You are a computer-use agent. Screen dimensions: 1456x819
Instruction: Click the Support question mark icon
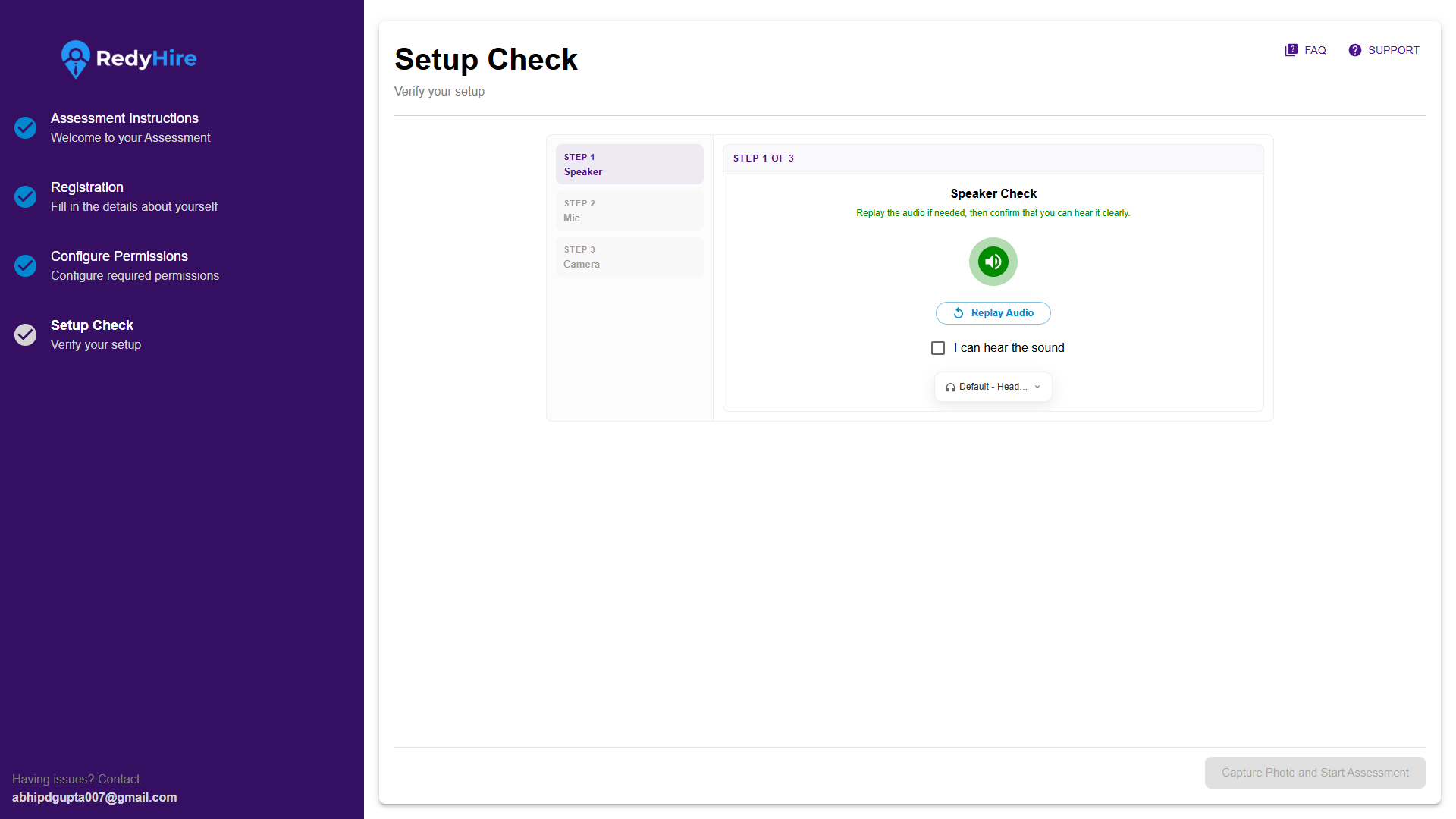pyautogui.click(x=1354, y=50)
